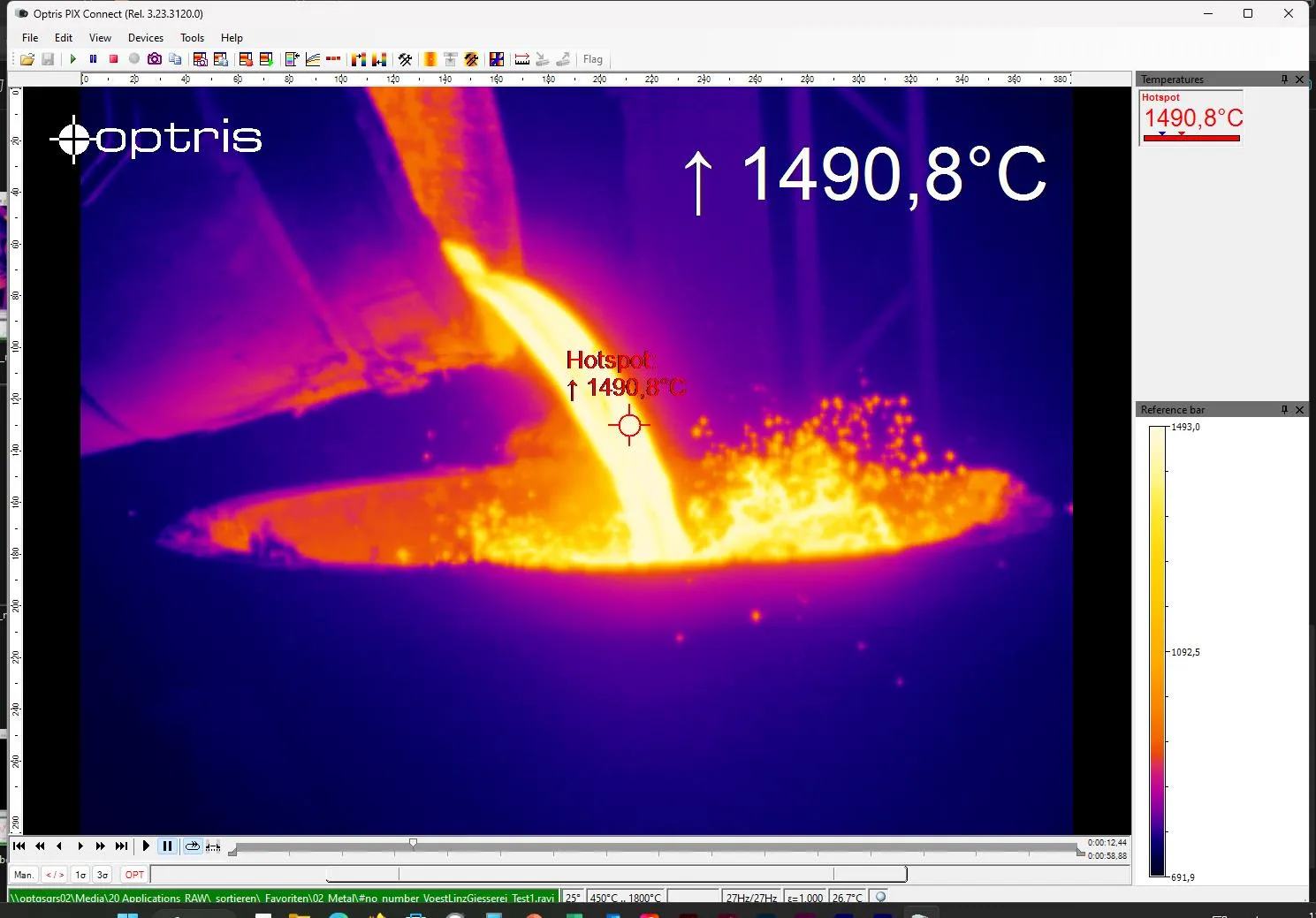
Task: Open the Devices menu
Action: click(145, 38)
